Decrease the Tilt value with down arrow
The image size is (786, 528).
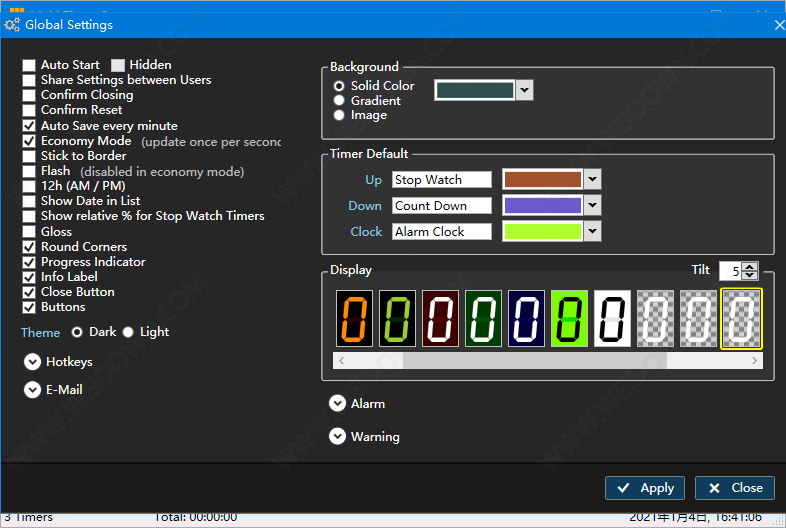[750, 275]
